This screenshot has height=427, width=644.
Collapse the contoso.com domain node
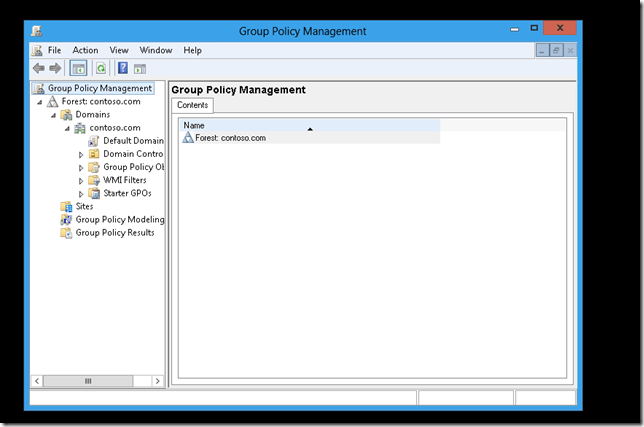(x=67, y=129)
